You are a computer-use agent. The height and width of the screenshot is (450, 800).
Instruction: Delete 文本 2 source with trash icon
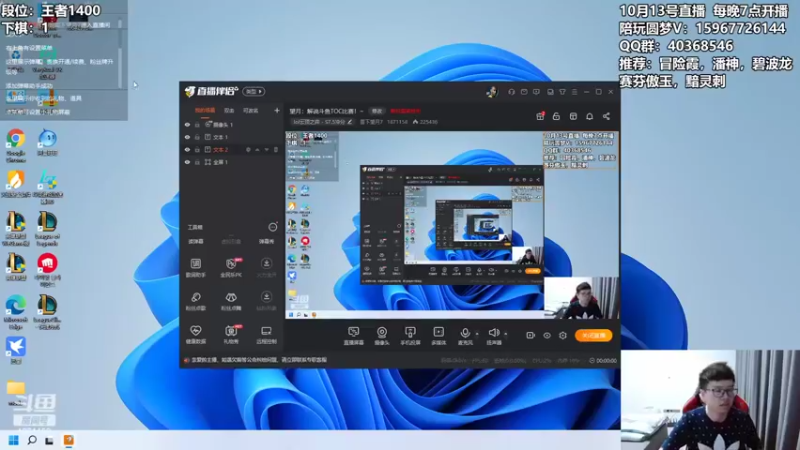[276, 149]
